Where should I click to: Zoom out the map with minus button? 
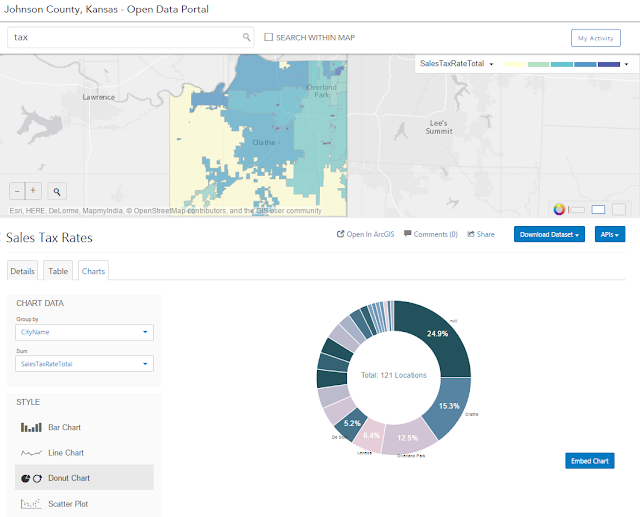pyautogui.click(x=17, y=191)
